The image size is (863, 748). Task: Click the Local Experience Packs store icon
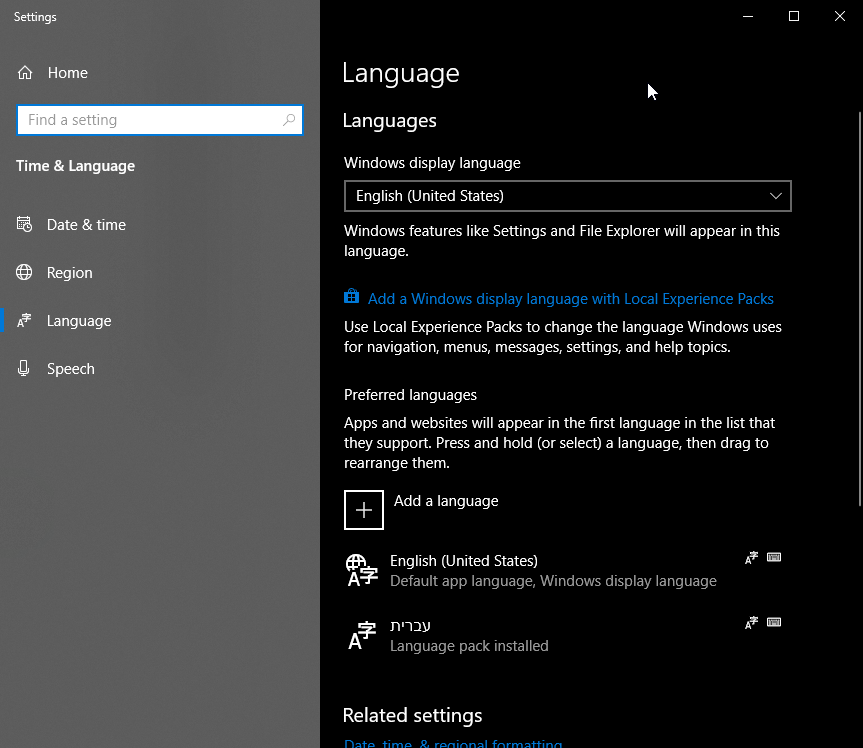pos(352,297)
